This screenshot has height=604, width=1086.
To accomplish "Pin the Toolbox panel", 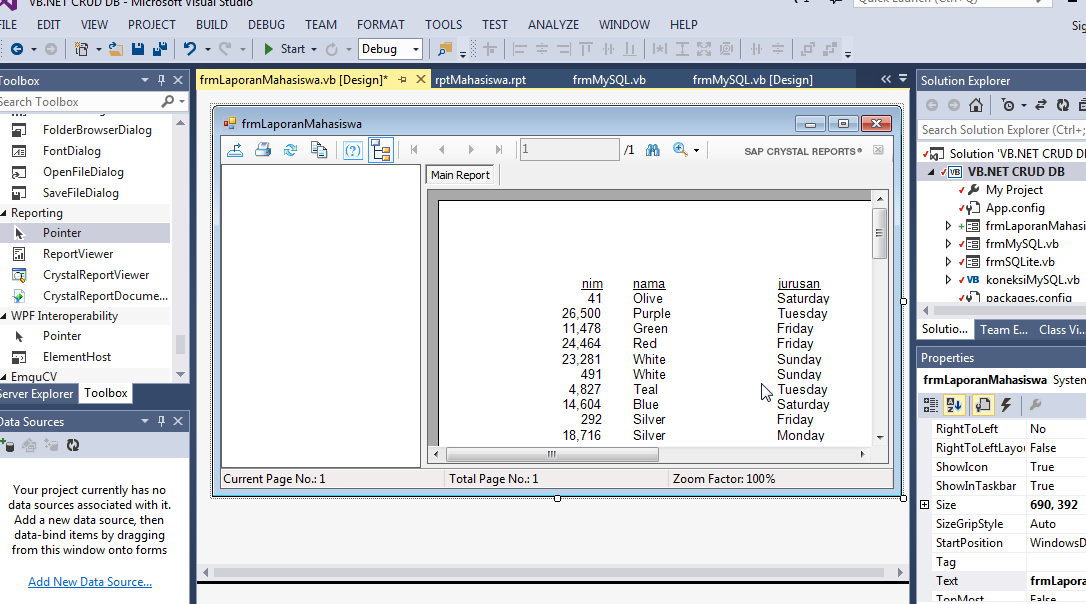I will pyautogui.click(x=161, y=80).
